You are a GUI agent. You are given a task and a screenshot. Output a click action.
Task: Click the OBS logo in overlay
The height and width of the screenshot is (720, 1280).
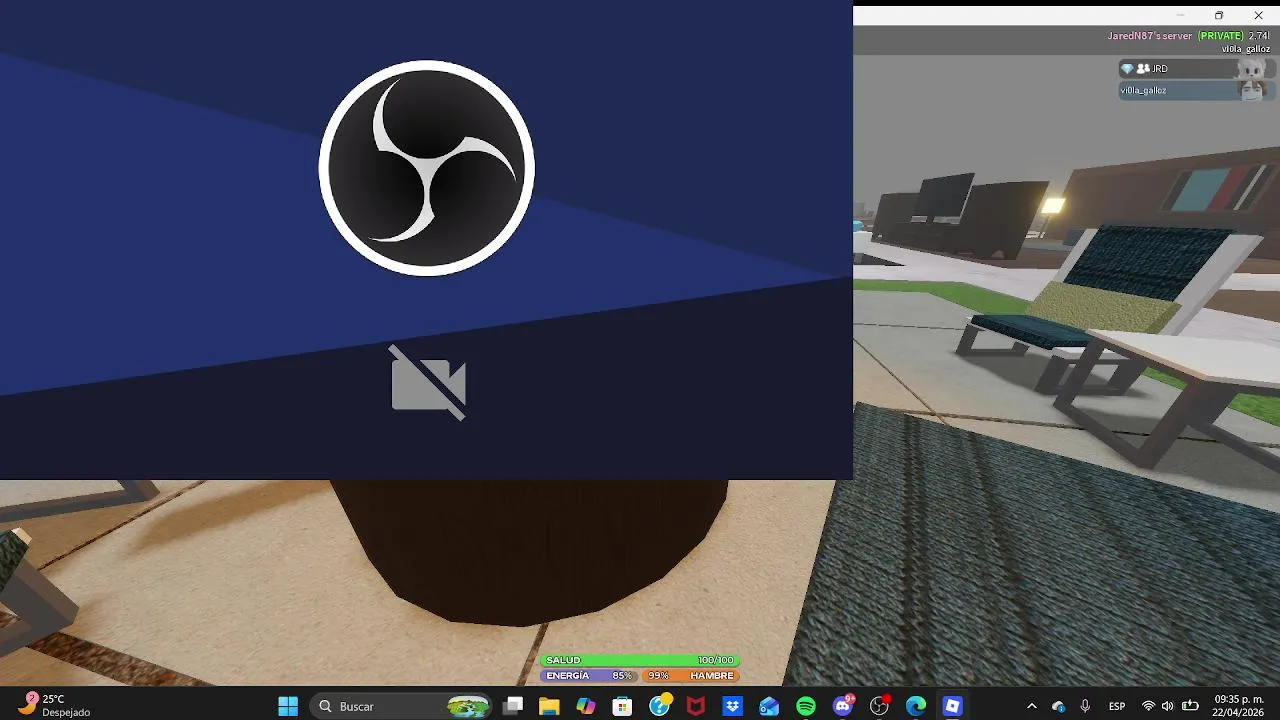(x=427, y=168)
